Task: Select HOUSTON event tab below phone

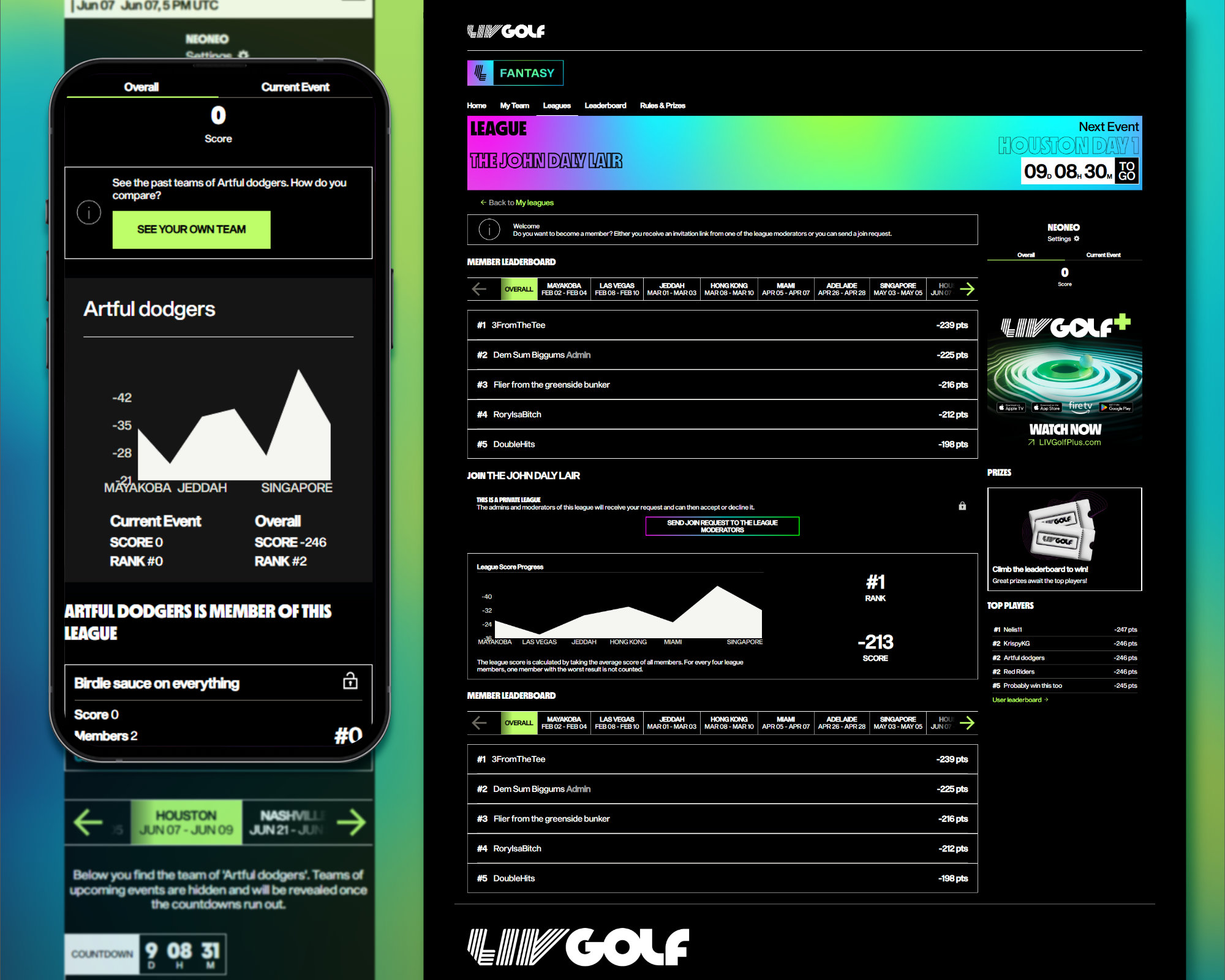Action: pos(186,822)
